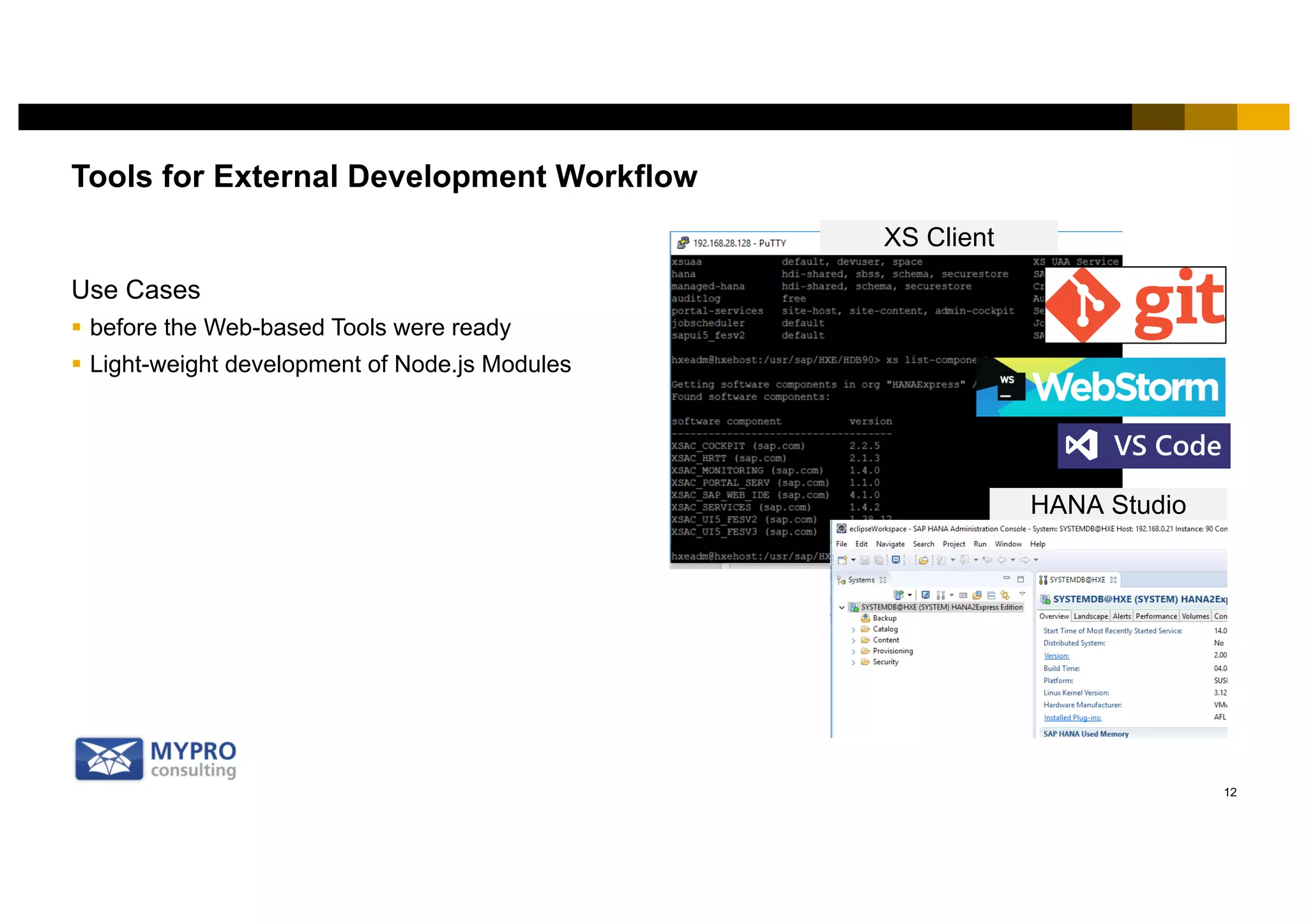Click the Save icon in HANA Studio toolbar
The width and height of the screenshot is (1308, 924).
tap(865, 560)
